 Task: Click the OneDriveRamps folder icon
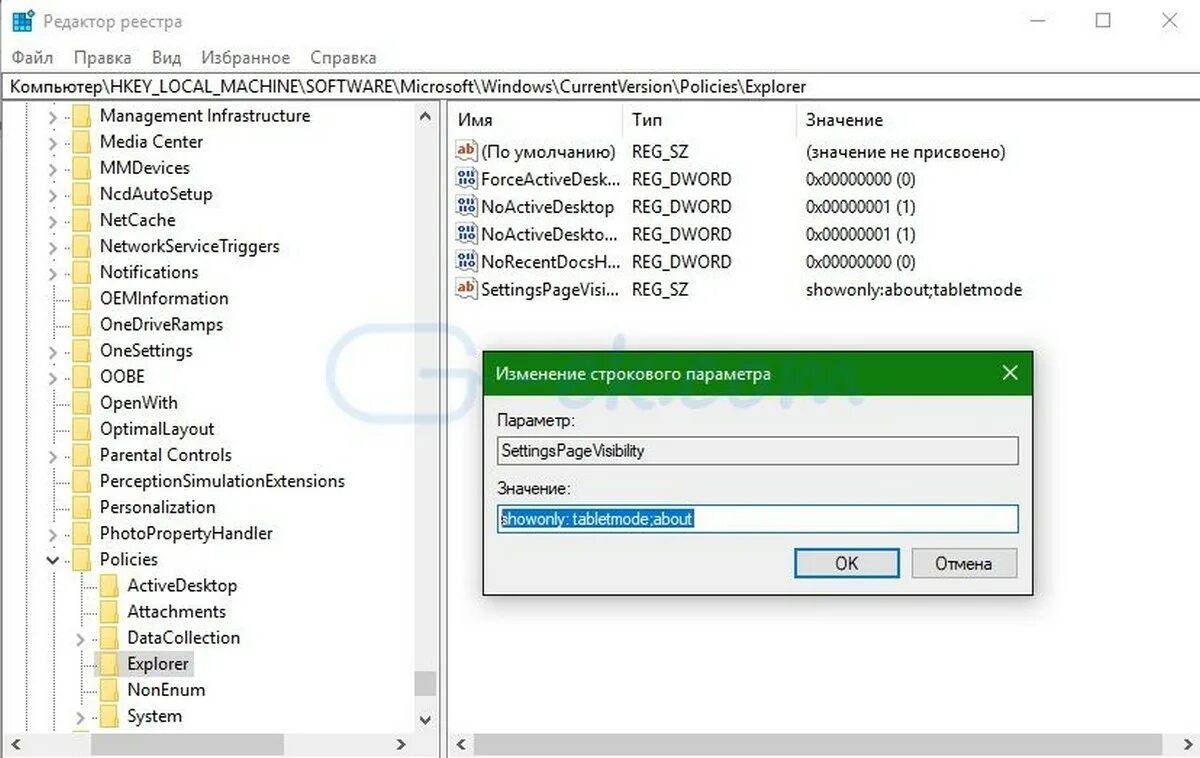click(81, 324)
